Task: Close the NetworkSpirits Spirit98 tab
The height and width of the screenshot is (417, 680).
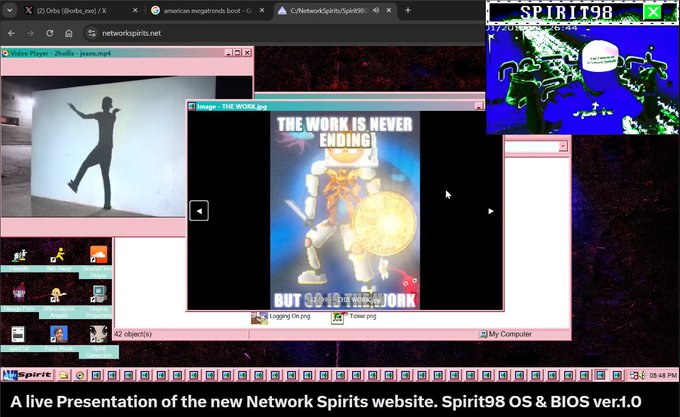Action: point(389,10)
